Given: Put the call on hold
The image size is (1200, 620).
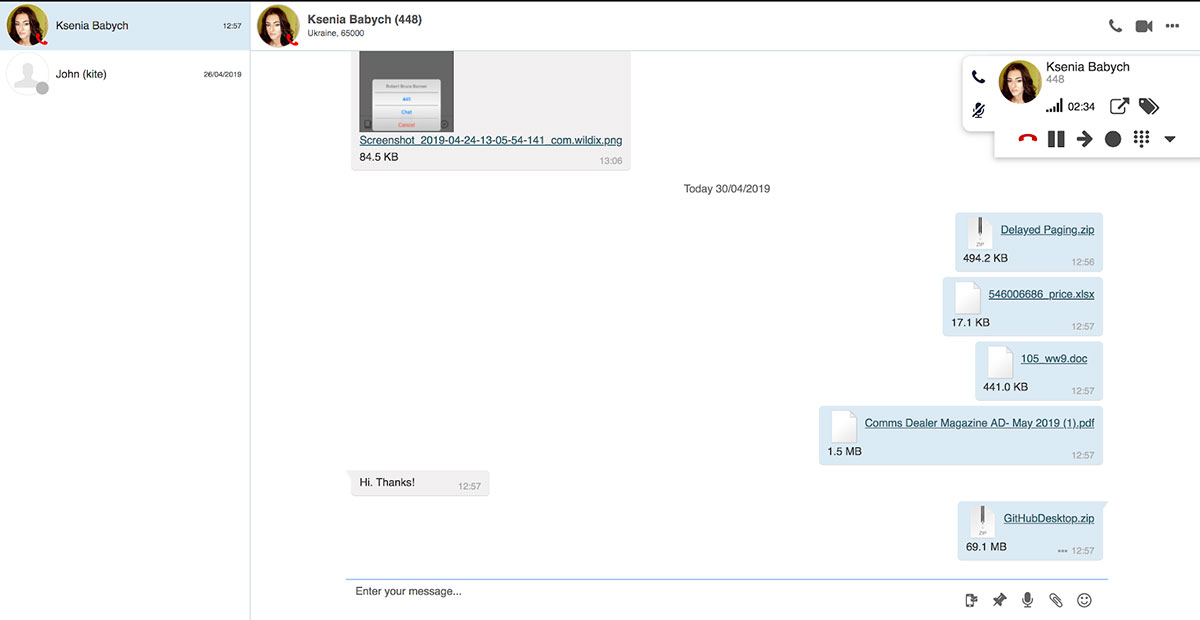Looking at the screenshot, I should [1056, 138].
